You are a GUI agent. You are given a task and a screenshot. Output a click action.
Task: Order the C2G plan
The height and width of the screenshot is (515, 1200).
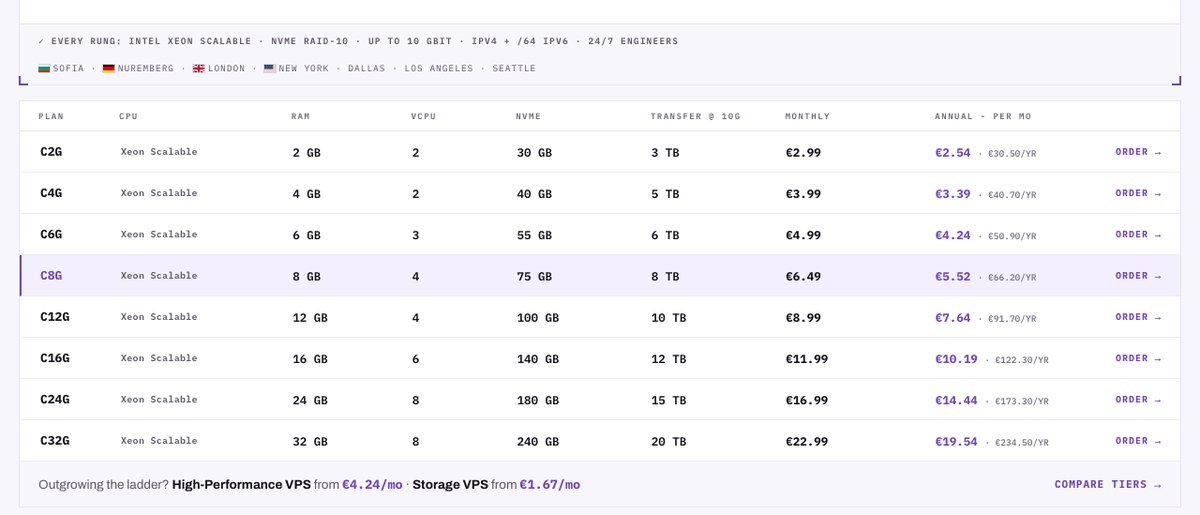tap(1138, 152)
